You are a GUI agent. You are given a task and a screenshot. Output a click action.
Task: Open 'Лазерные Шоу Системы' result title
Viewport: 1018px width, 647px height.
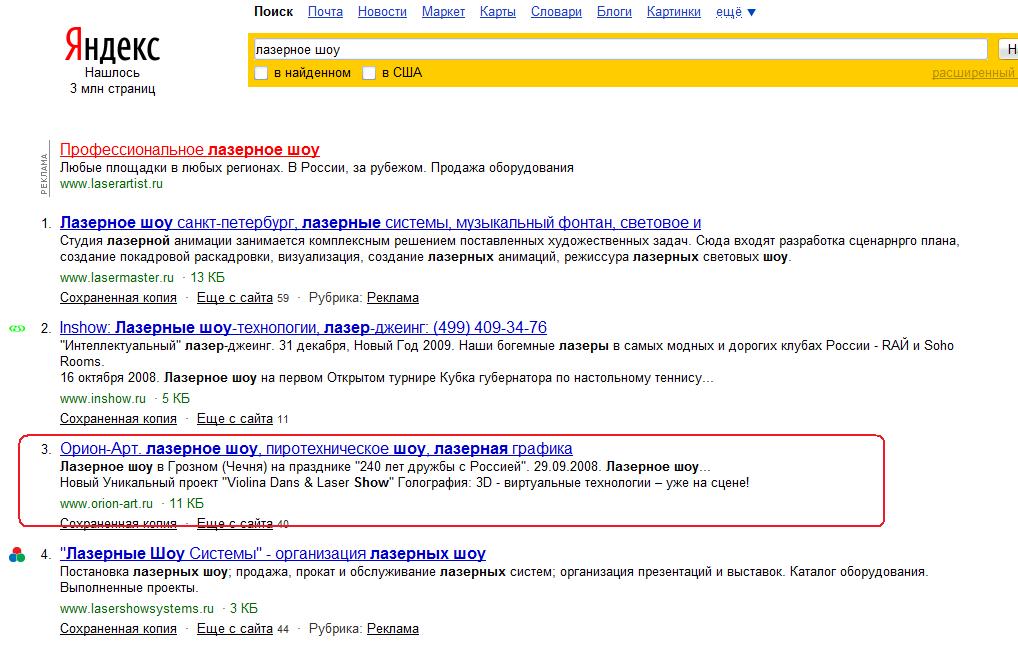click(x=273, y=554)
